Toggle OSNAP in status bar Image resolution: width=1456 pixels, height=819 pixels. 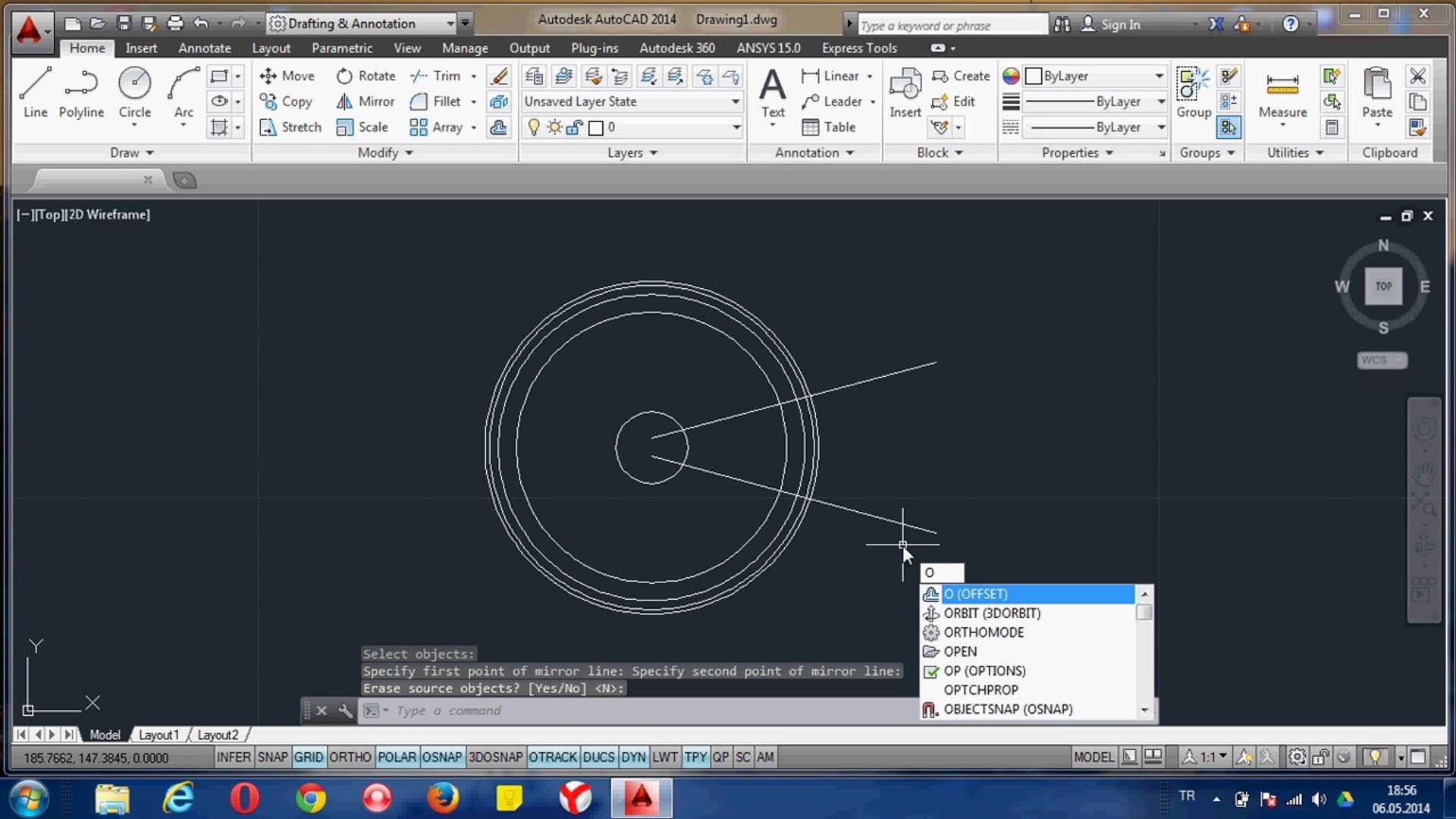tap(441, 757)
